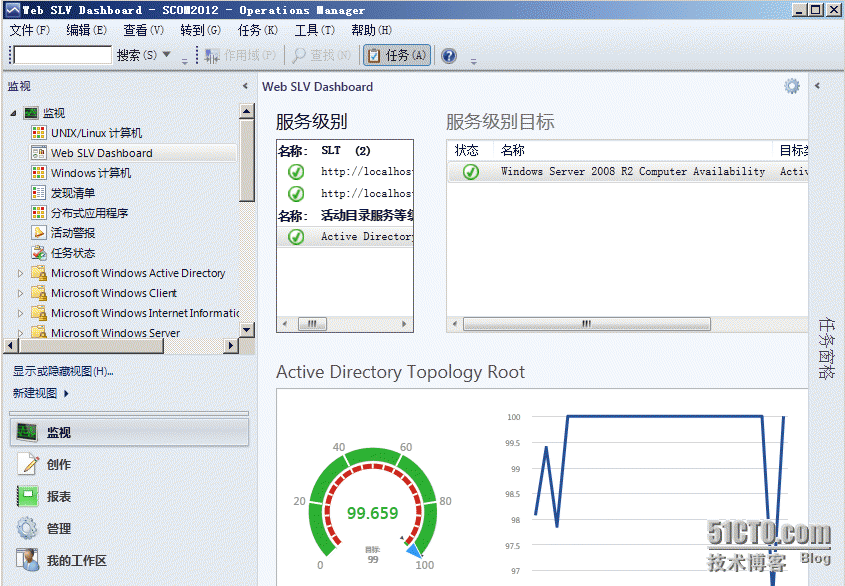
Task: Open the 编辑 (E) menu
Action: pos(86,30)
